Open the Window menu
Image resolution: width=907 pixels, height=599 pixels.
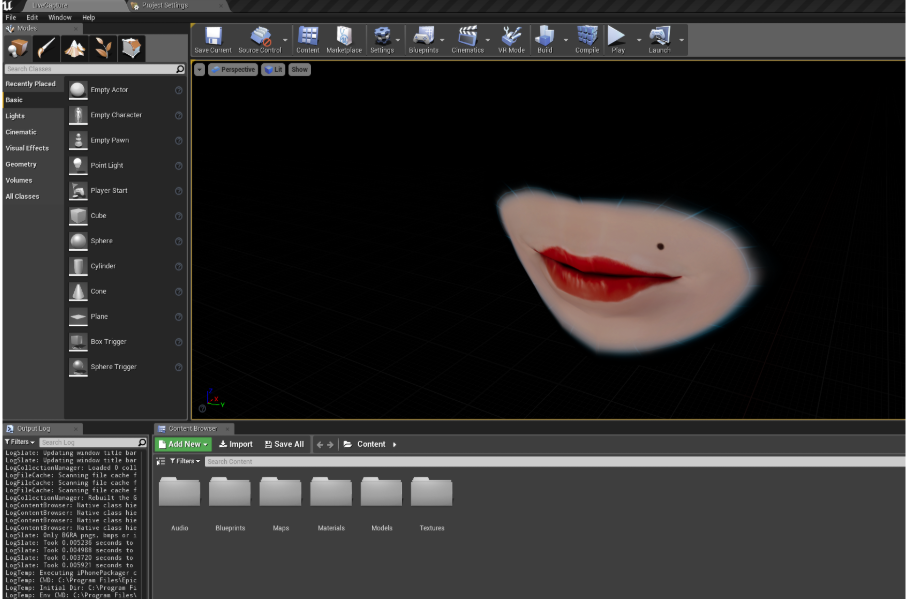59,18
